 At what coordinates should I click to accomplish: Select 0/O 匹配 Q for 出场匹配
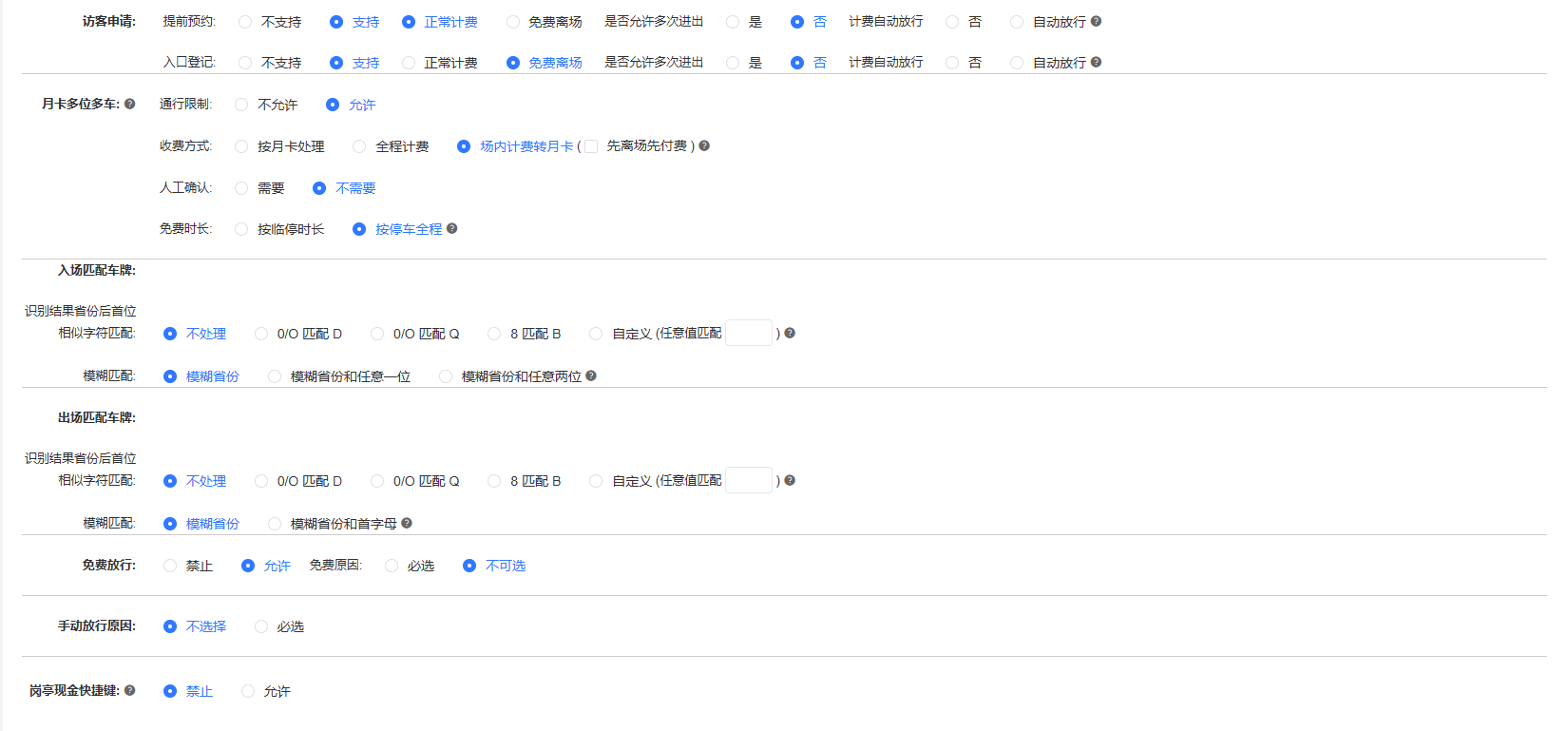(377, 481)
